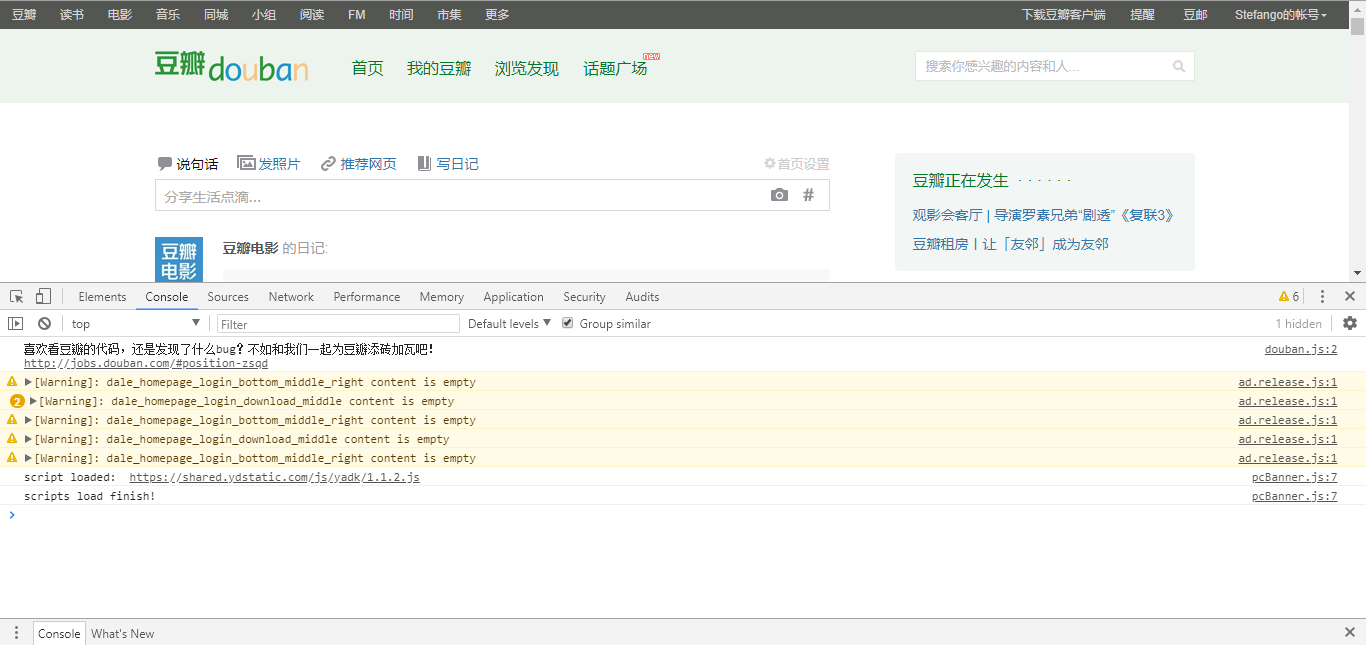Viewport: 1366px width, 645px height.
Task: Switch to the Audits tab
Action: 642,297
